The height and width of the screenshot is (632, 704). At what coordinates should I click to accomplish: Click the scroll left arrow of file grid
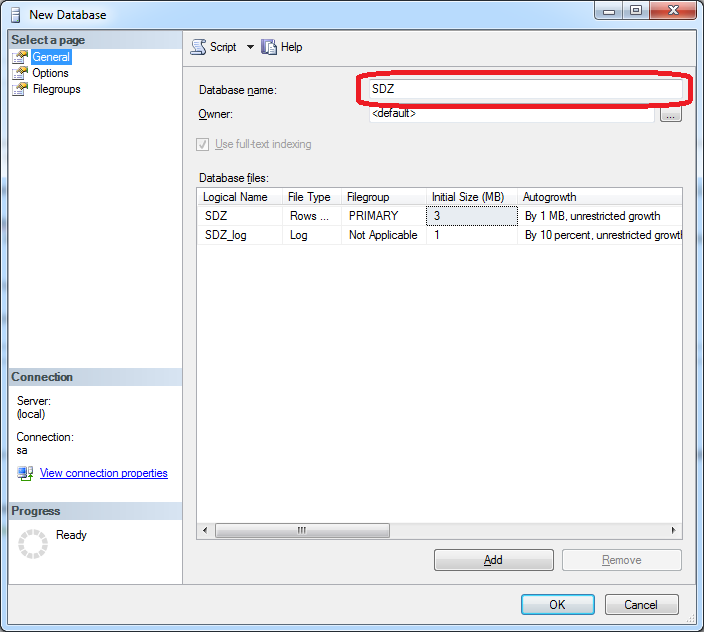pyautogui.click(x=205, y=531)
